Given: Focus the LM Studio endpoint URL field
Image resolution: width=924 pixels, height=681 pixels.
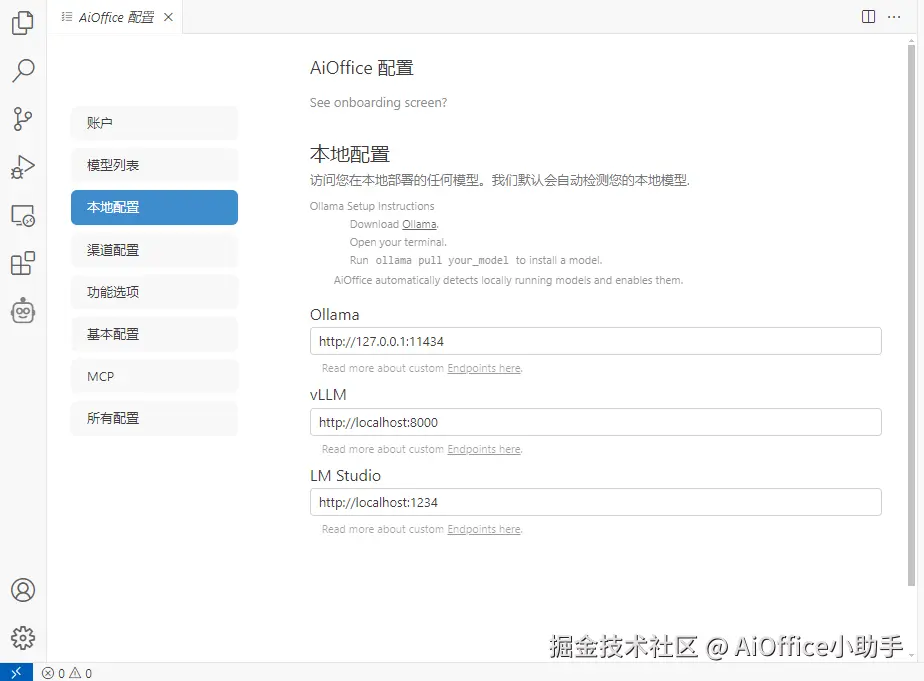Looking at the screenshot, I should (x=596, y=503).
